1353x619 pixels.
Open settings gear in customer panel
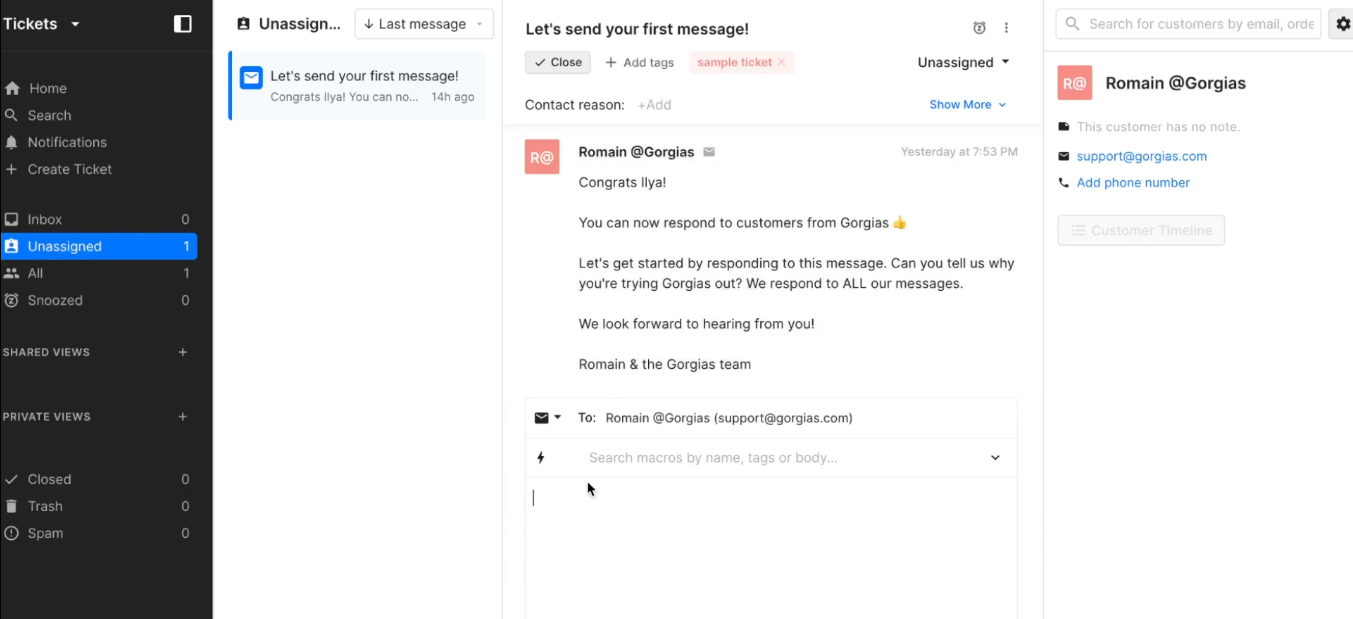pos(1342,24)
